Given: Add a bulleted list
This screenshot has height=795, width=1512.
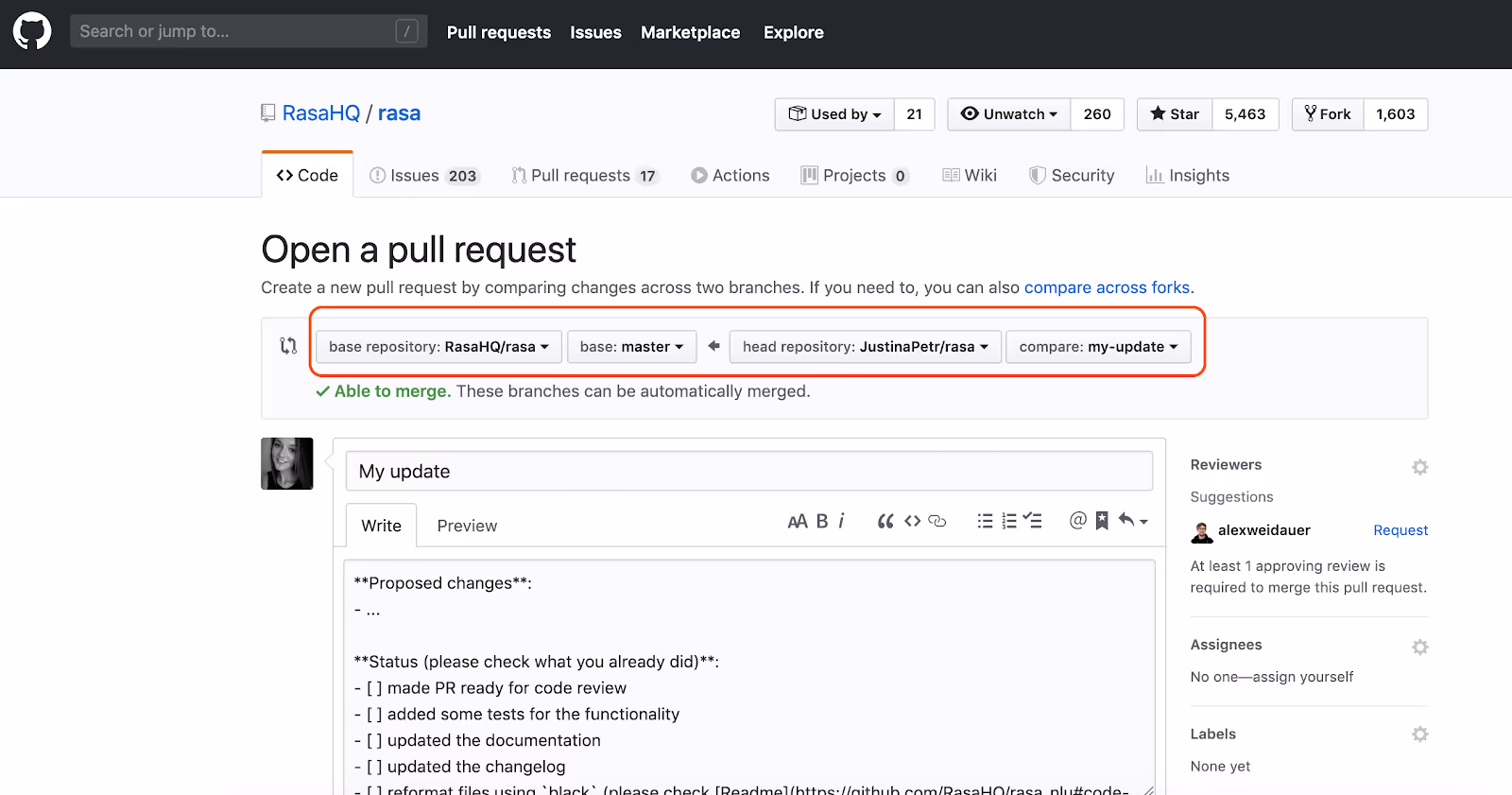Looking at the screenshot, I should 985,521.
